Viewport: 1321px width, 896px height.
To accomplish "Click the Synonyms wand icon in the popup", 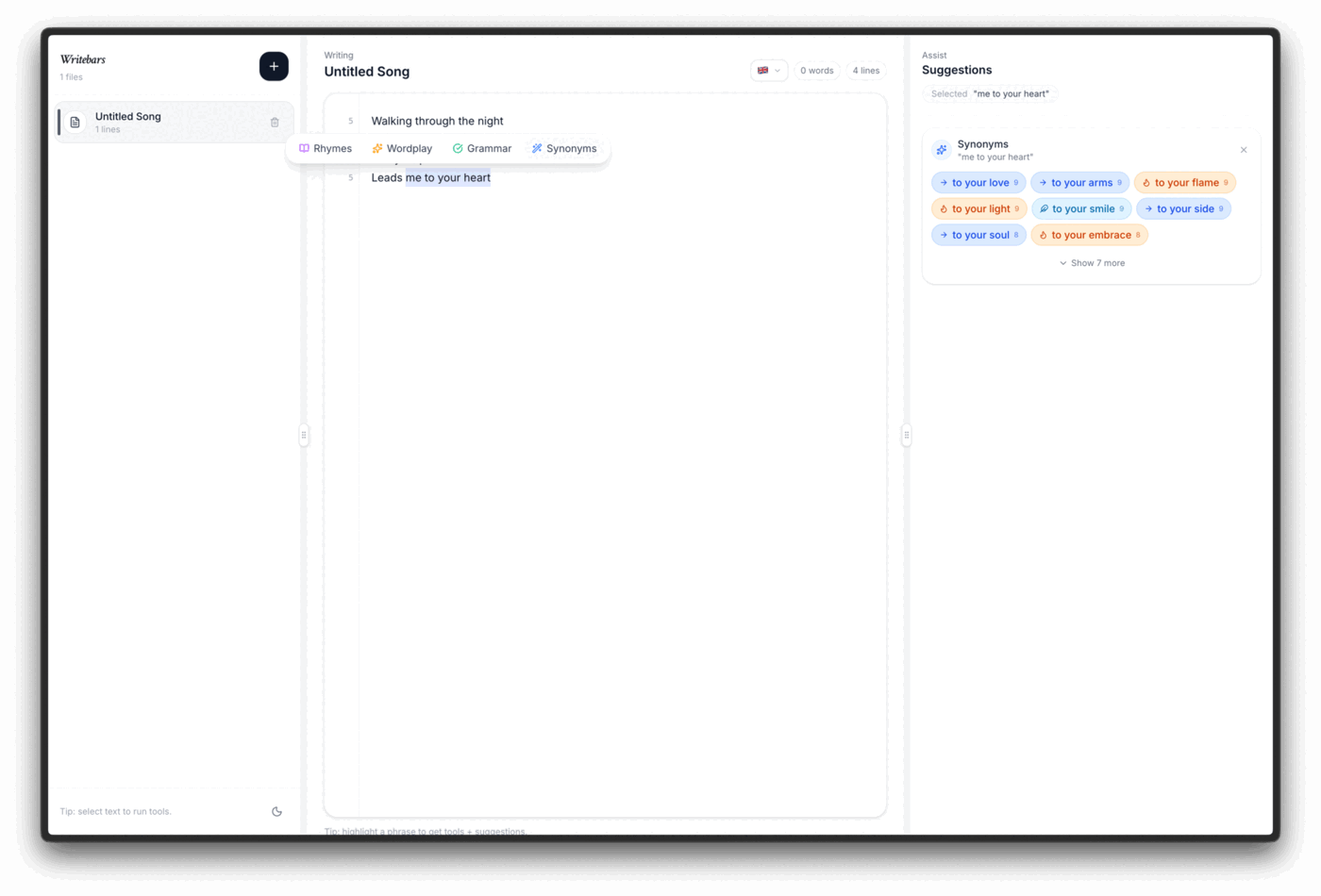I will pyautogui.click(x=536, y=148).
